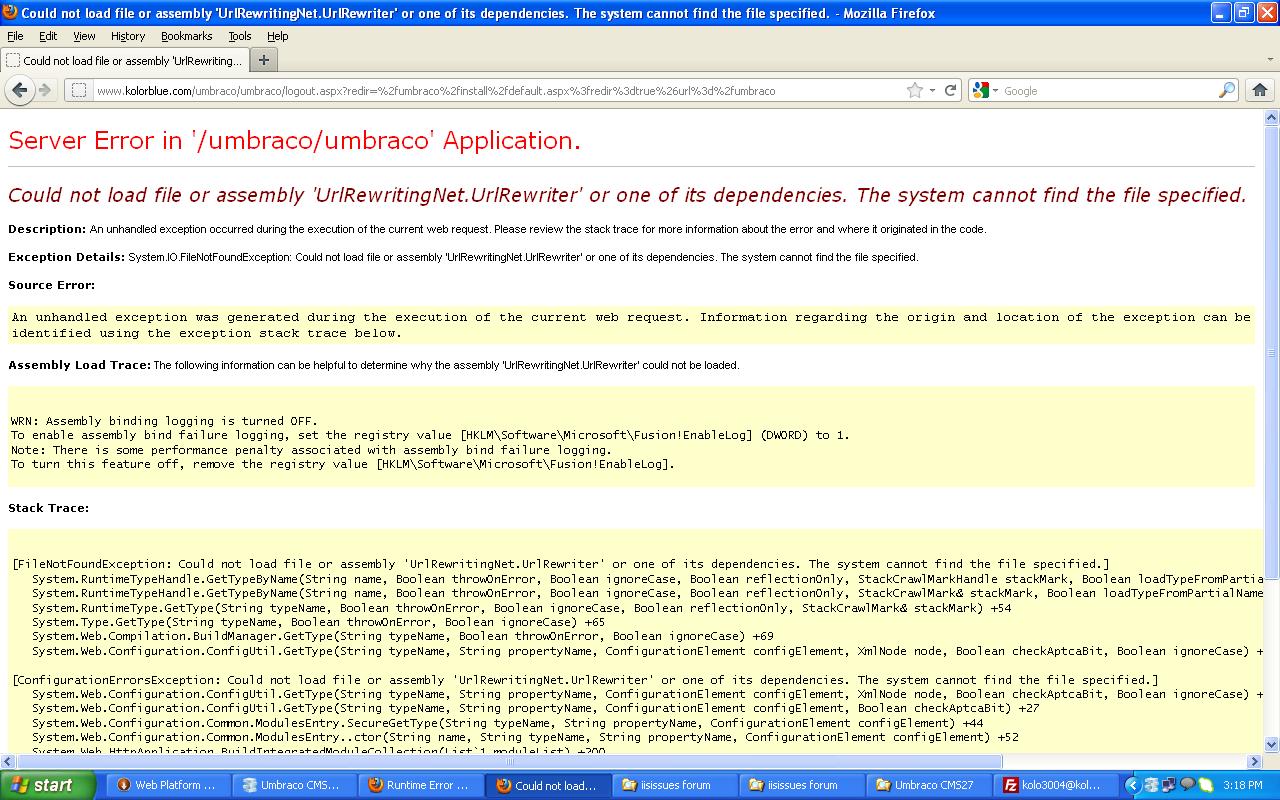Bookmark this page with the star icon
Image resolution: width=1280 pixels, height=800 pixels.
914,90
